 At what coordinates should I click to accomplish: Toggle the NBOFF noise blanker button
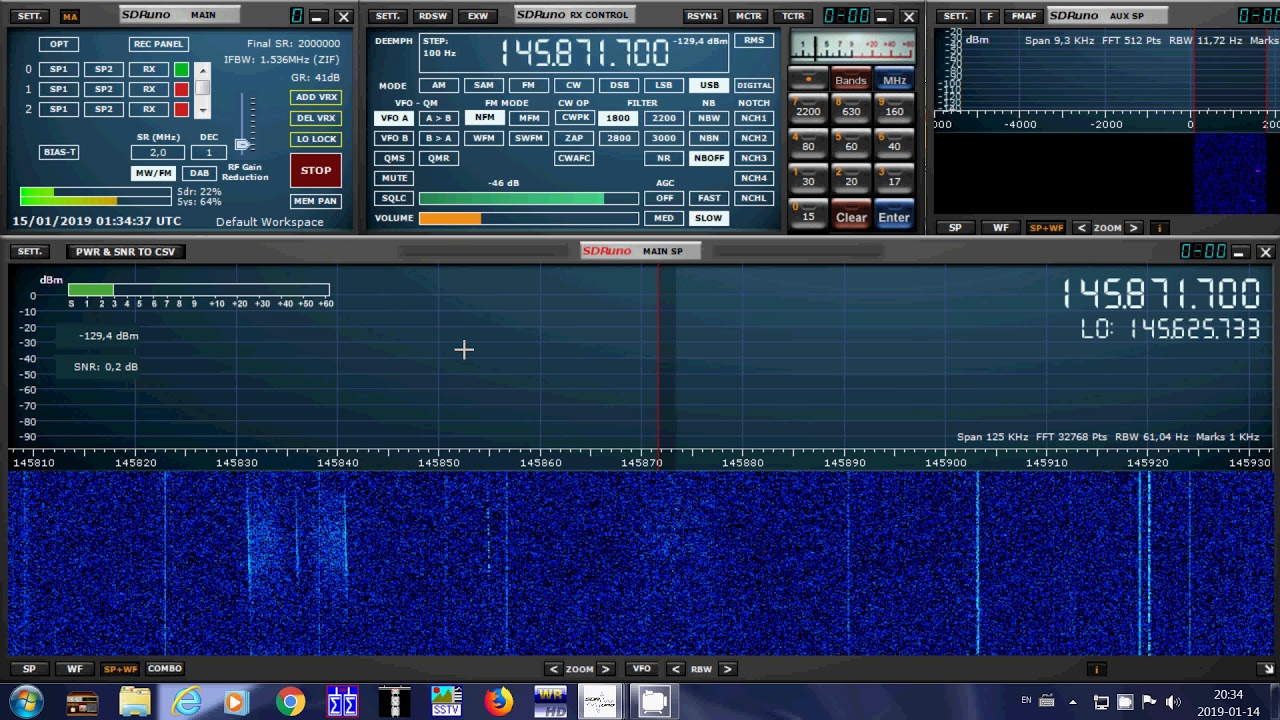pyautogui.click(x=708, y=158)
